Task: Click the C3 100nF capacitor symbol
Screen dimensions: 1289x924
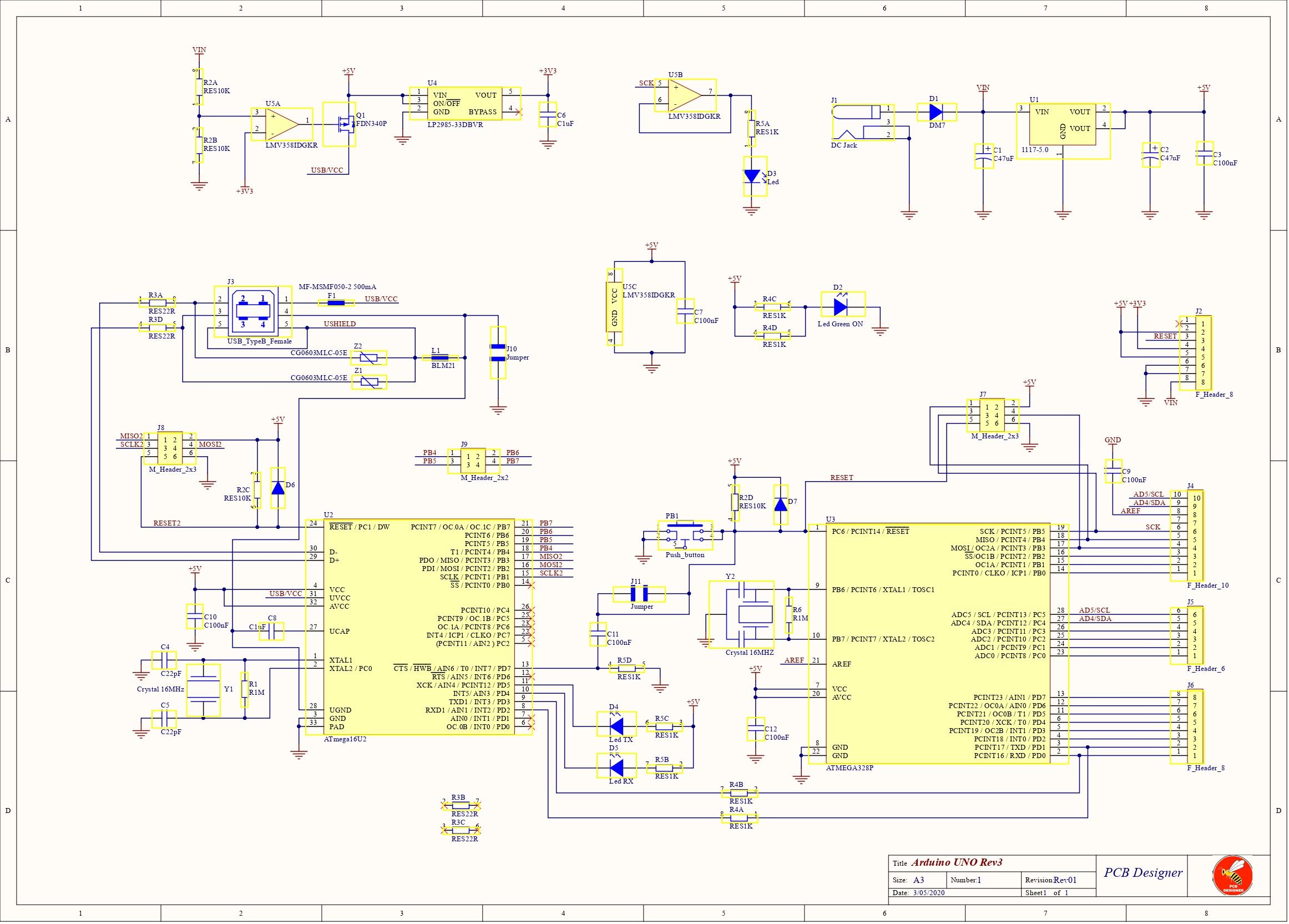Action: pos(1204,153)
